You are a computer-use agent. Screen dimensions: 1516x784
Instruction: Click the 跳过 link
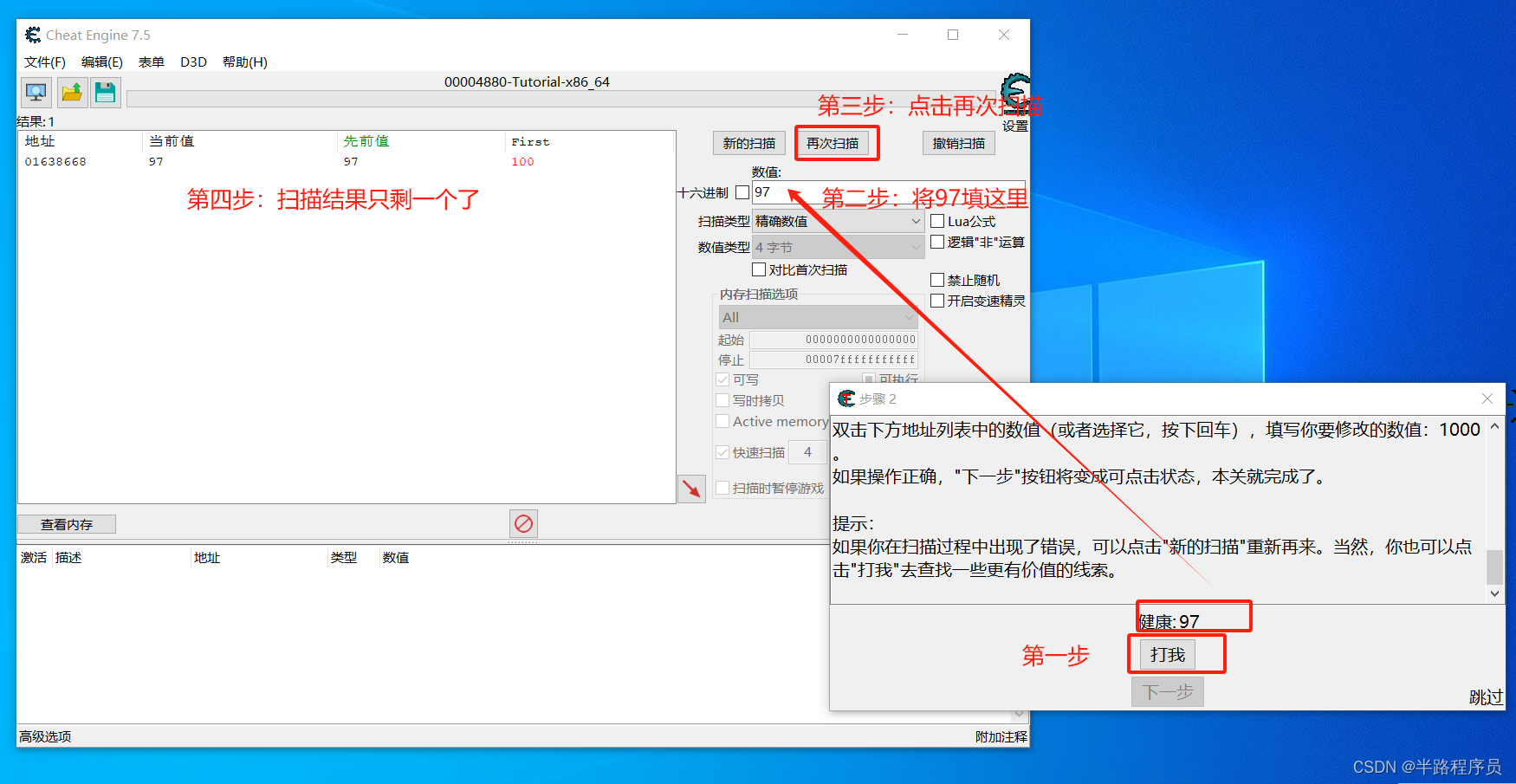pyautogui.click(x=1486, y=697)
